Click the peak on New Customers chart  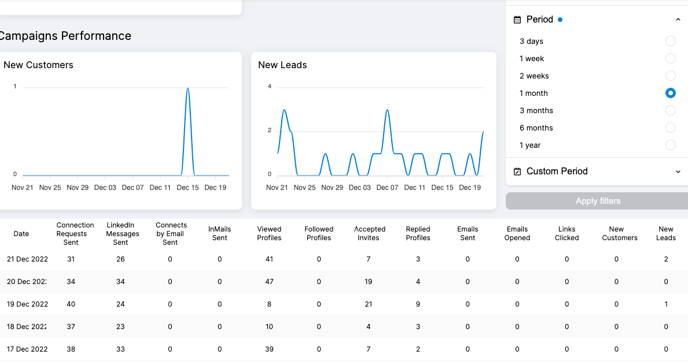[188, 88]
